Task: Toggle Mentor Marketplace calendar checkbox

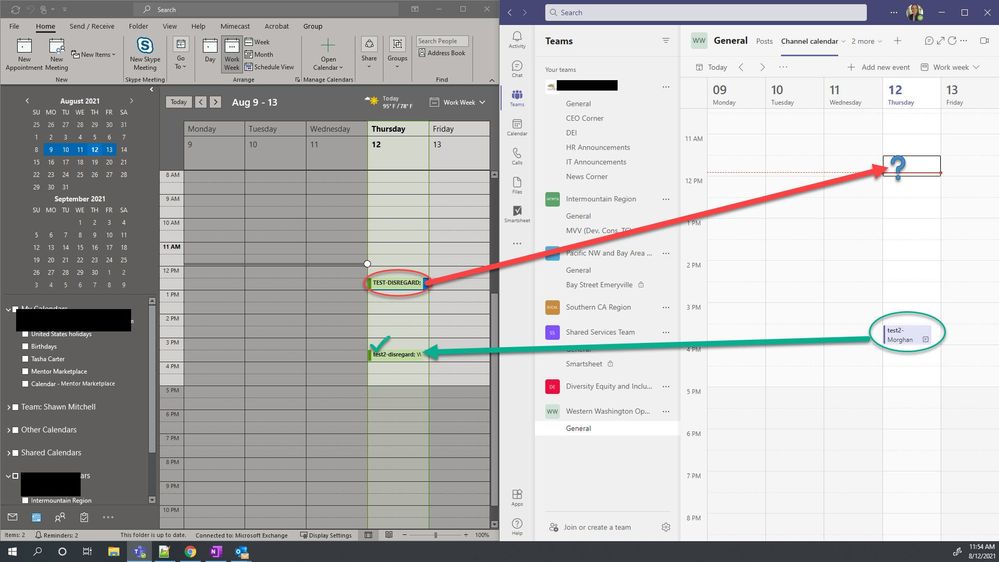Action: click(x=25, y=371)
